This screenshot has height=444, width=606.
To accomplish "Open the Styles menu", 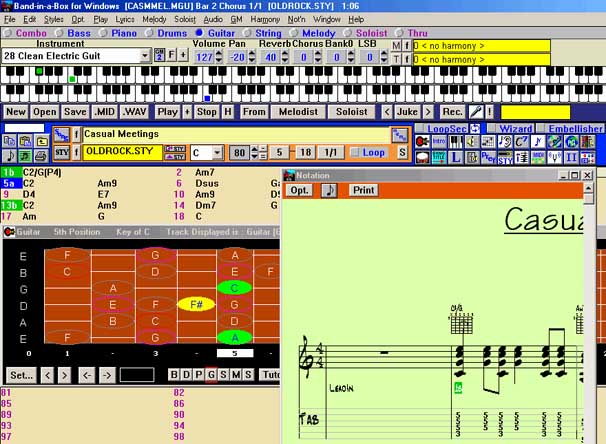I will [x=54, y=19].
